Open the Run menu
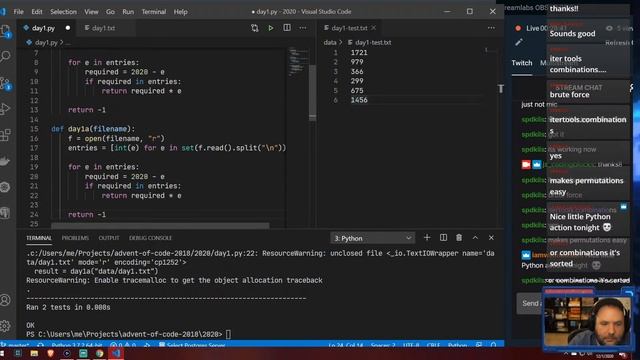The width and height of the screenshot is (640, 360). pos(128,12)
